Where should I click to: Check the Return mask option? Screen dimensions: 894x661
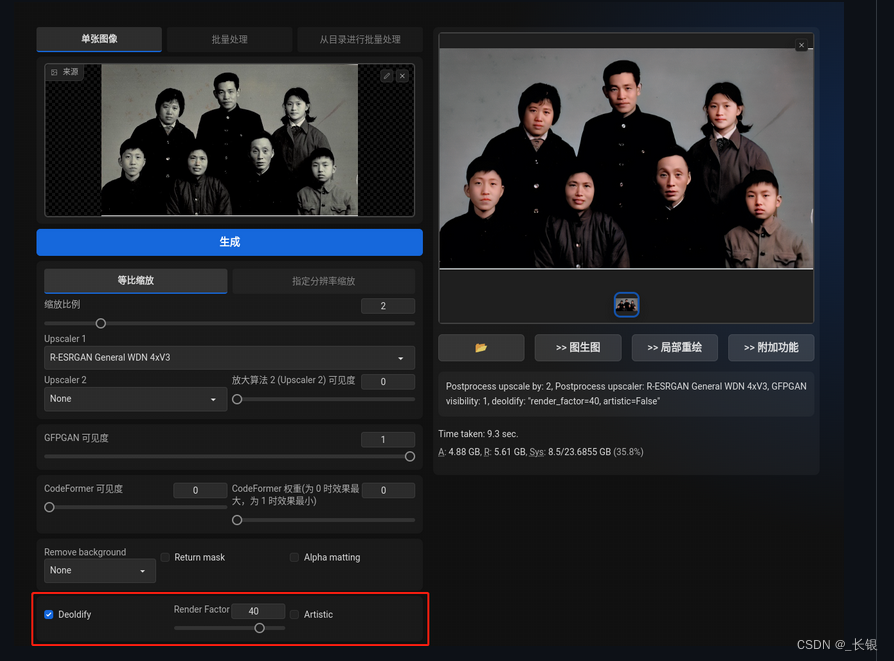164,557
